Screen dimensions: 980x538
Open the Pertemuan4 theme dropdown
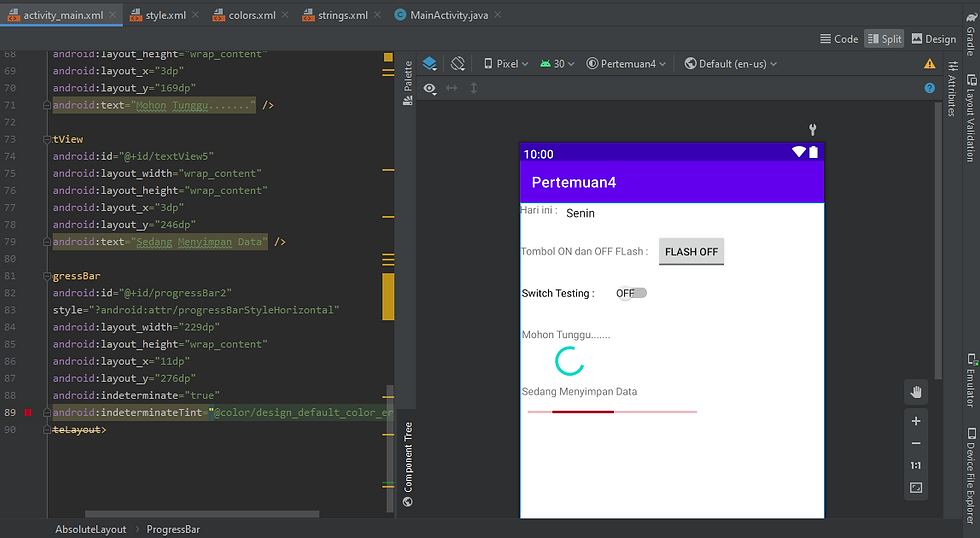coord(626,64)
